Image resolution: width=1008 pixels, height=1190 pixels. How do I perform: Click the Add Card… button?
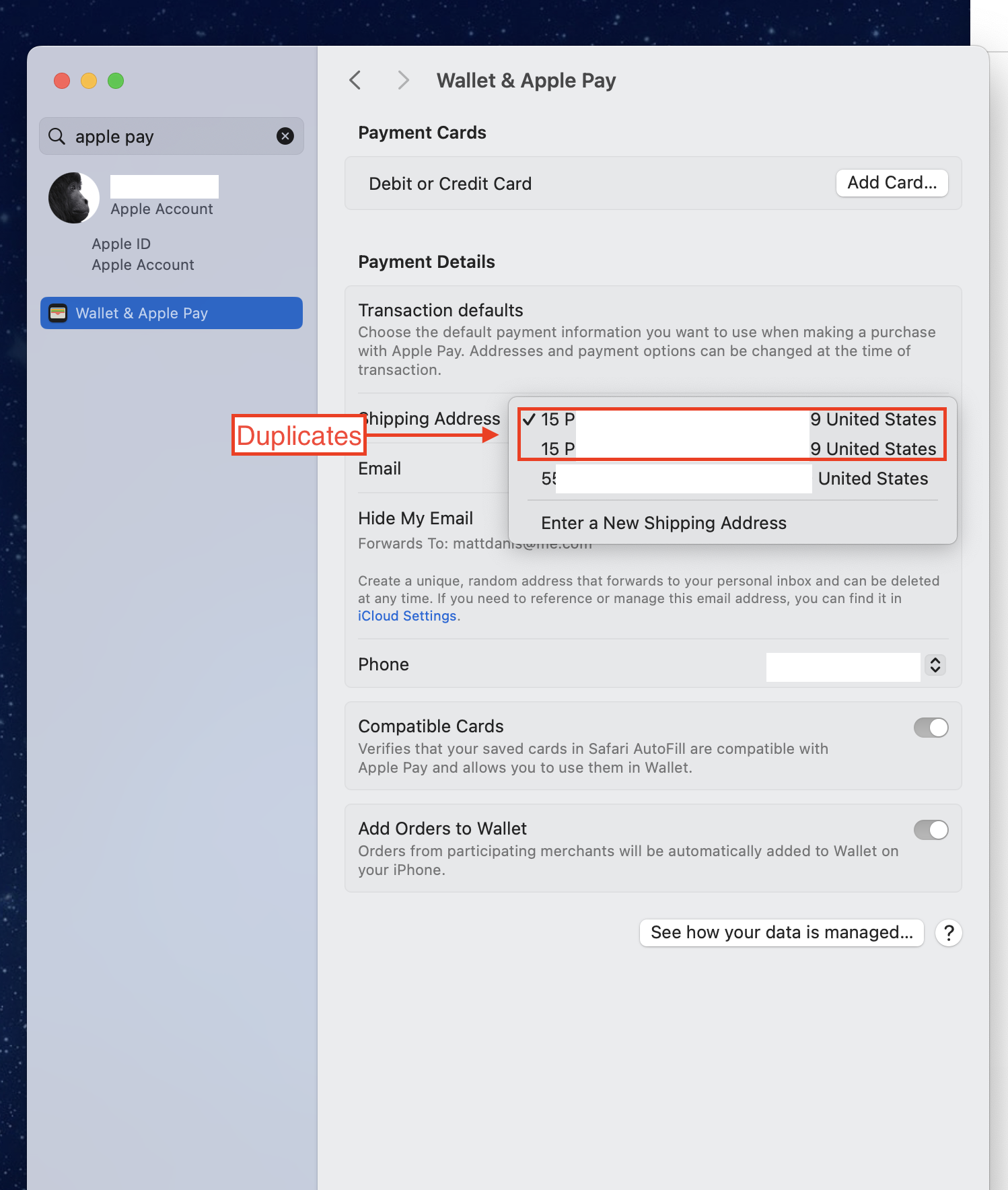(892, 182)
